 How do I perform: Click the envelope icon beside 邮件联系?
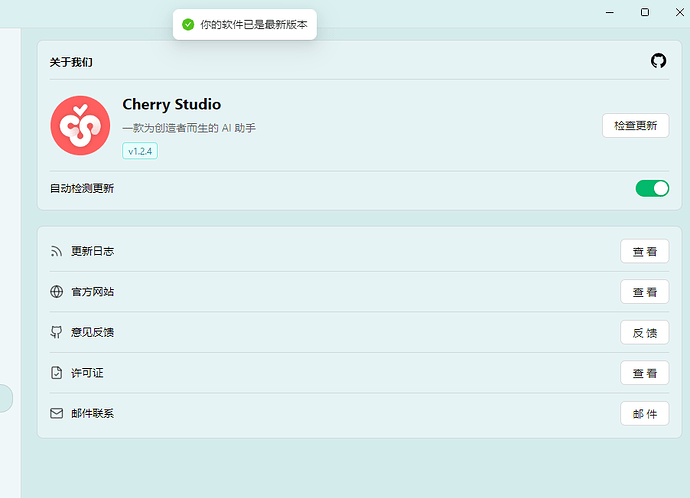click(56, 413)
